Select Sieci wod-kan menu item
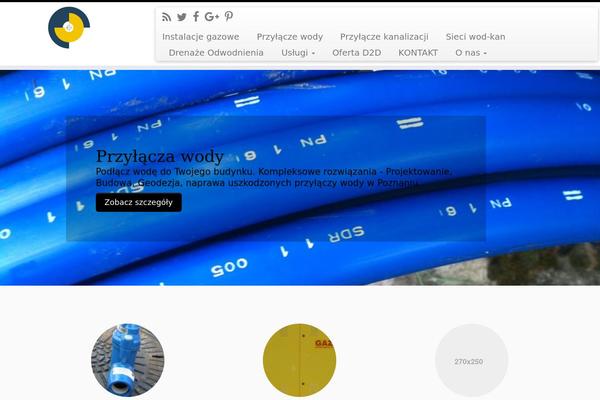The width and height of the screenshot is (600, 400). click(475, 37)
